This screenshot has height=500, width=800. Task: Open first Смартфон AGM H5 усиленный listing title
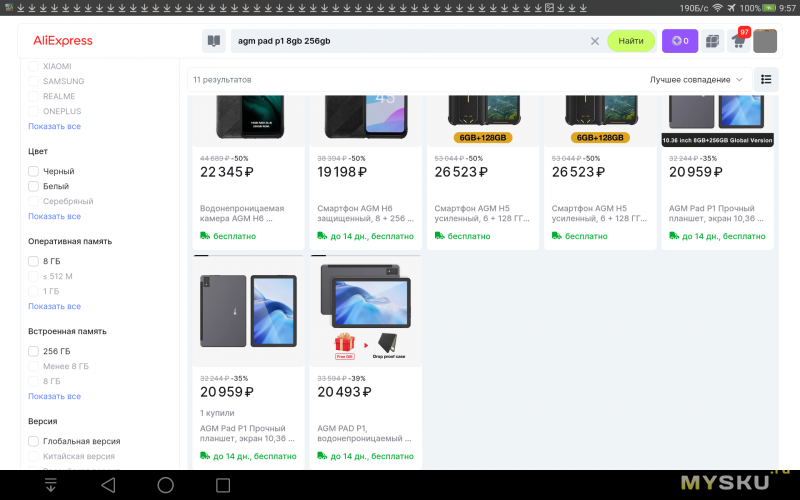click(482, 213)
